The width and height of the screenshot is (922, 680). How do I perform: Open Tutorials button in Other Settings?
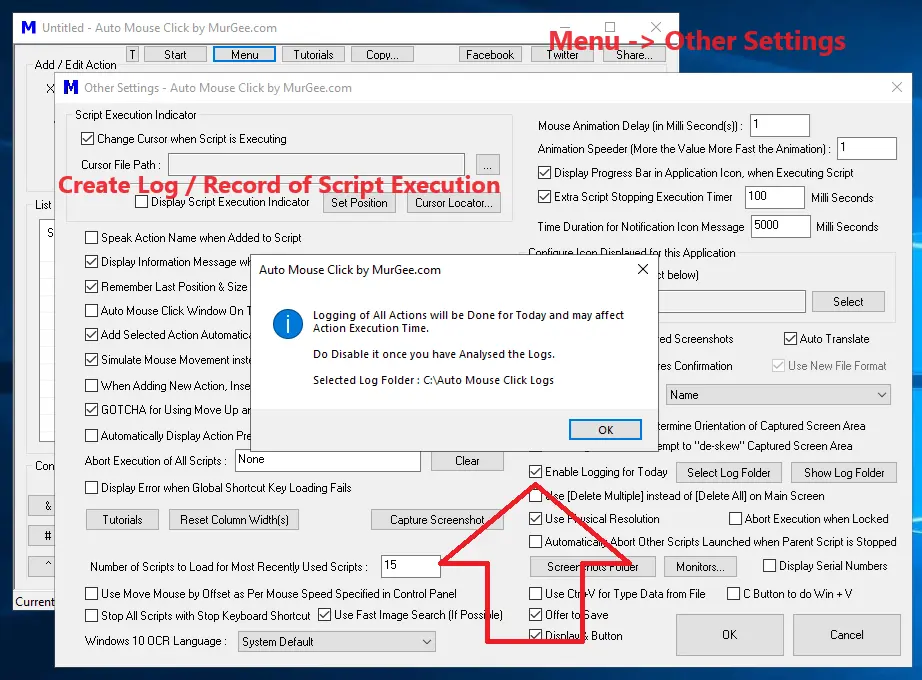[x=122, y=519]
